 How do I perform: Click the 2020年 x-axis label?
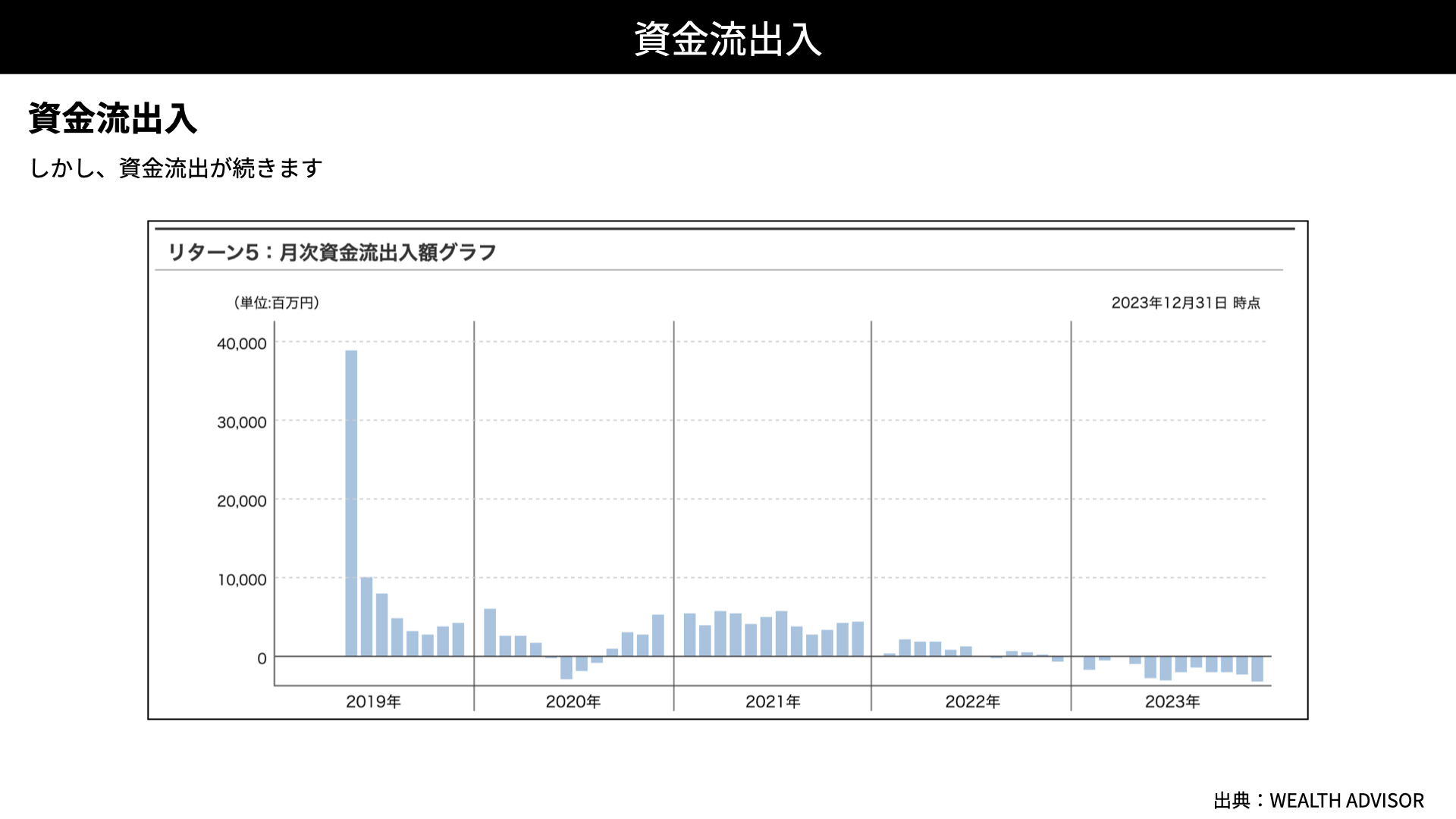coord(573,701)
